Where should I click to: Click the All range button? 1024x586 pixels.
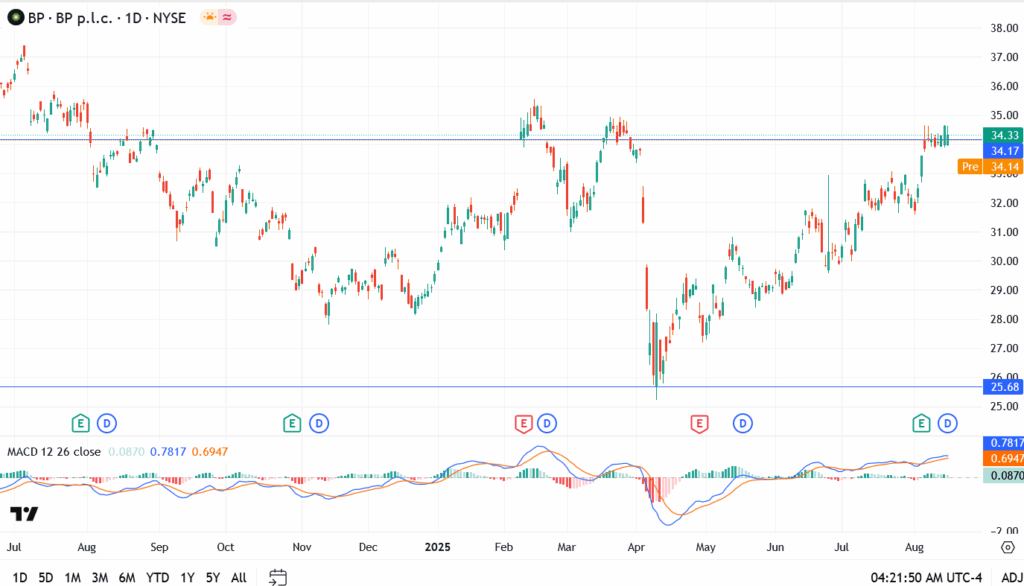click(x=239, y=577)
